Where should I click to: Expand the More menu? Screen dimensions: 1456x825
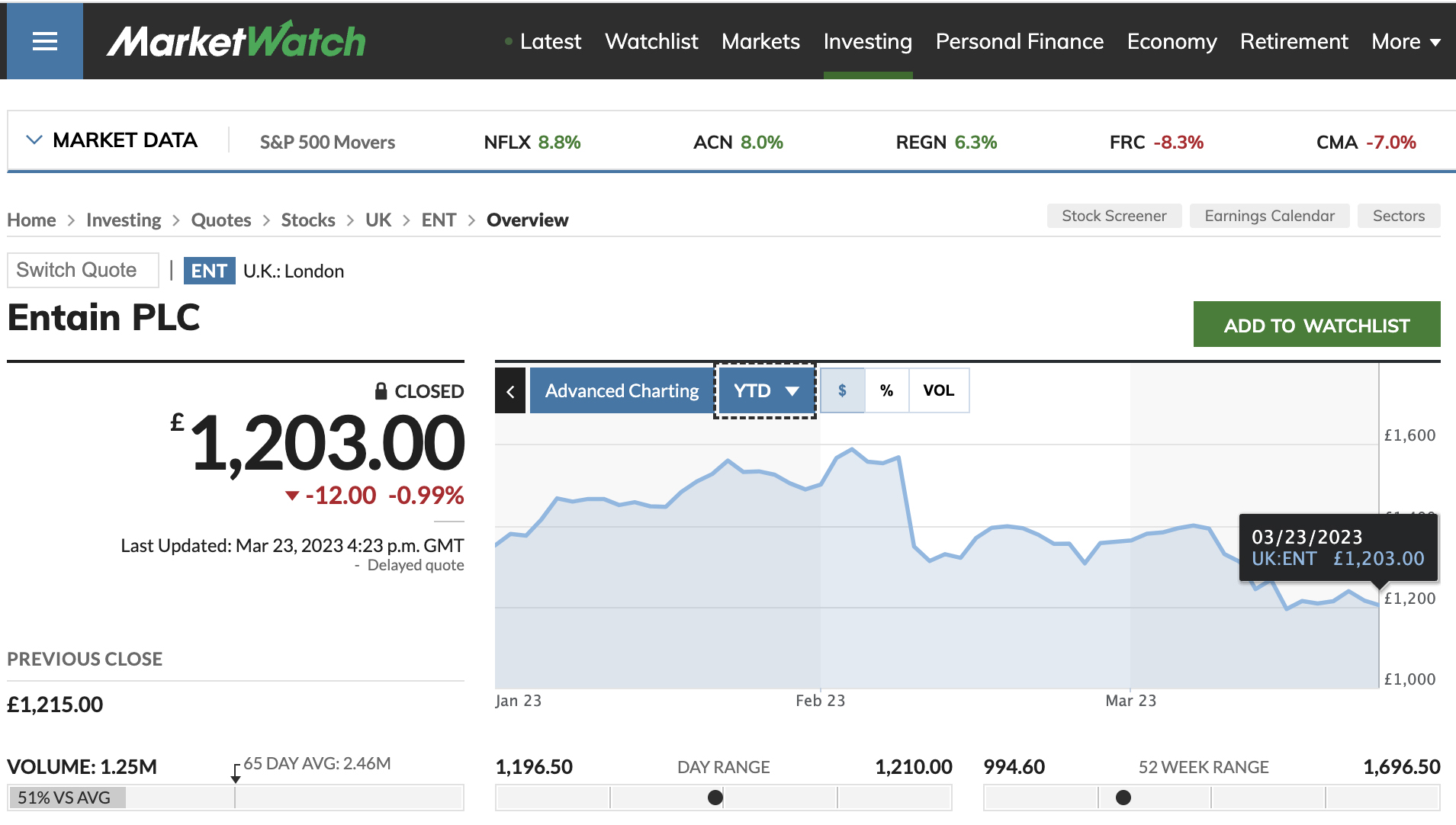1406,41
